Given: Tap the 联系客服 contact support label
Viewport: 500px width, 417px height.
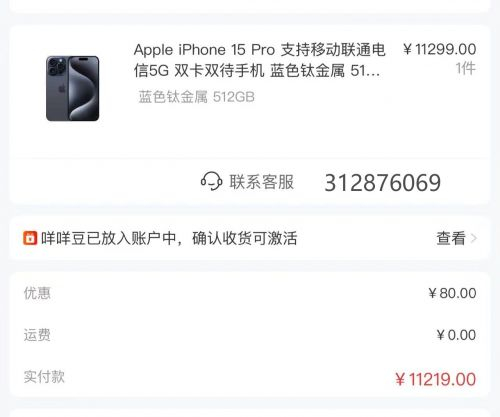Looking at the screenshot, I should tap(261, 182).
